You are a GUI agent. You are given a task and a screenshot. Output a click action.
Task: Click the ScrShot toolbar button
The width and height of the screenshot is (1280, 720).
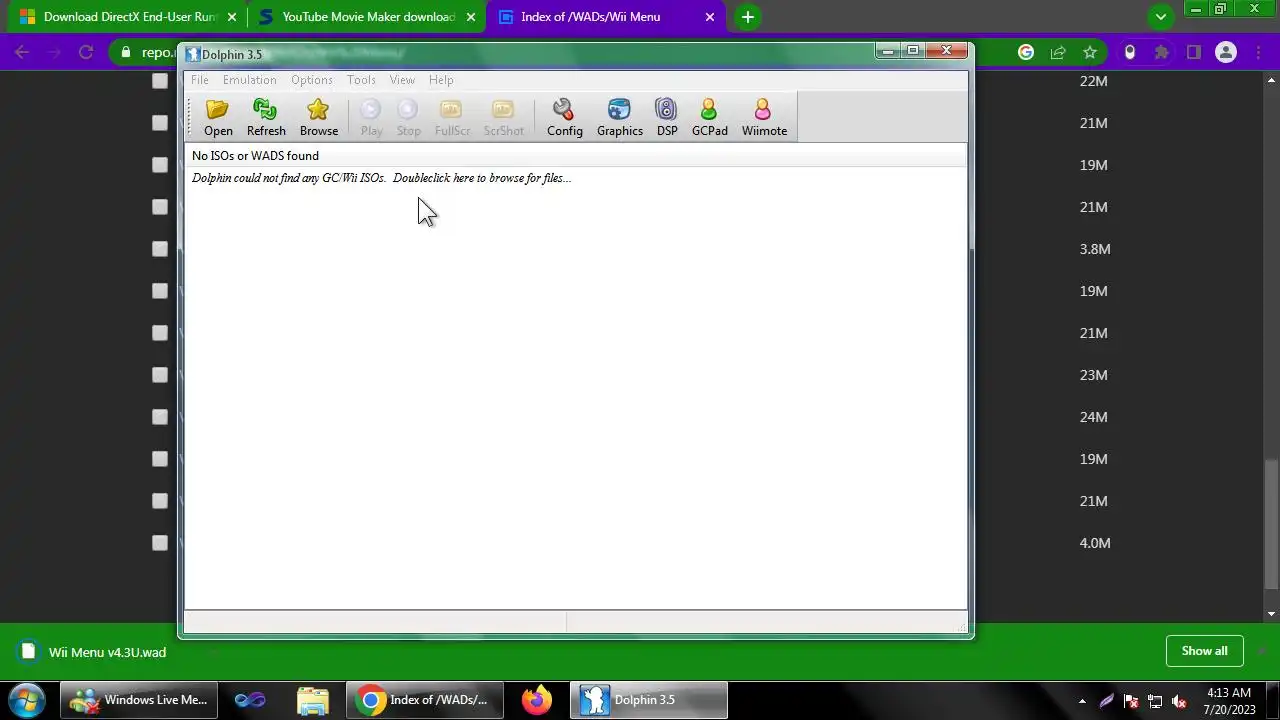click(503, 118)
